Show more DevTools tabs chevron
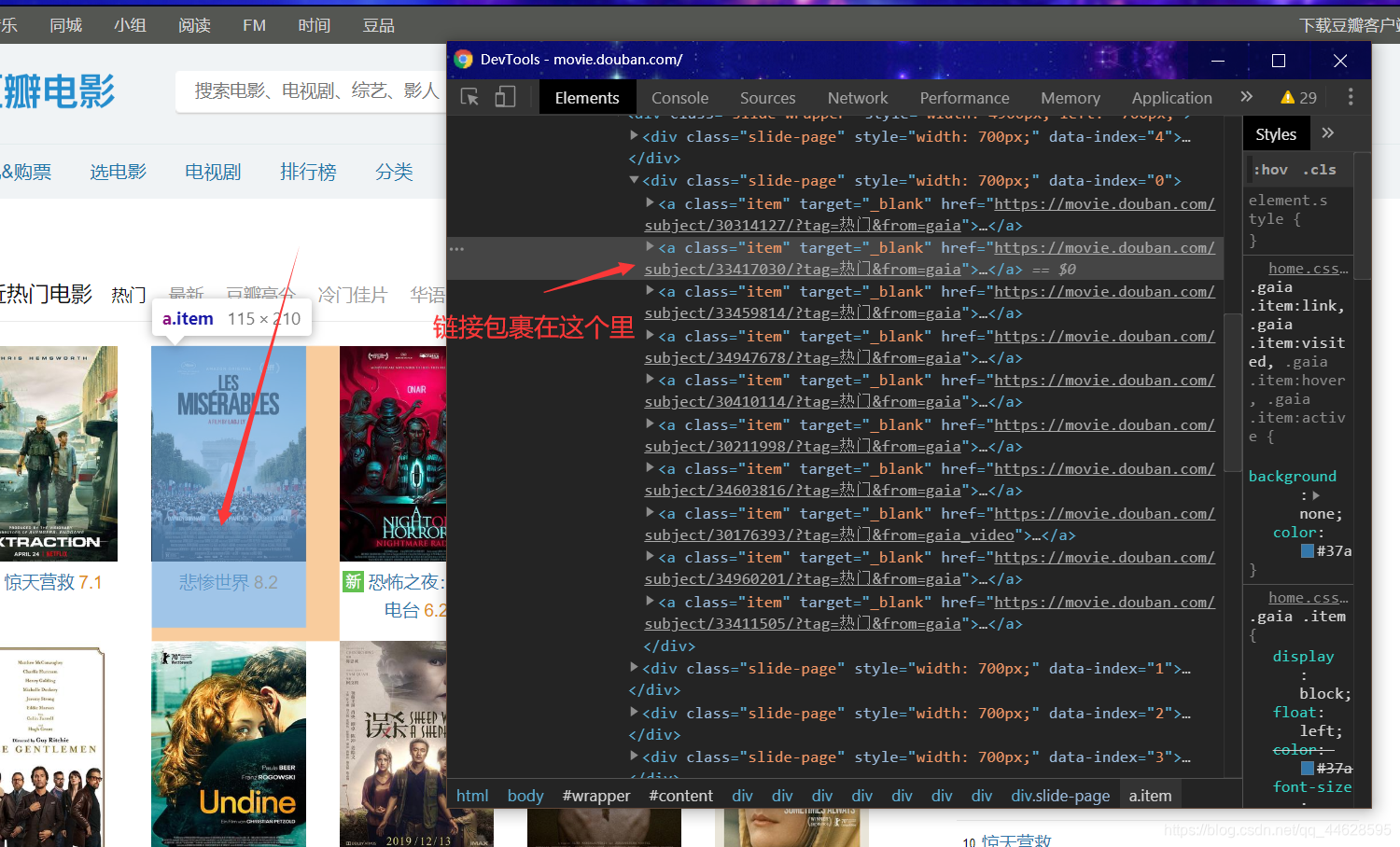This screenshot has width=1400, height=847. tap(1246, 97)
